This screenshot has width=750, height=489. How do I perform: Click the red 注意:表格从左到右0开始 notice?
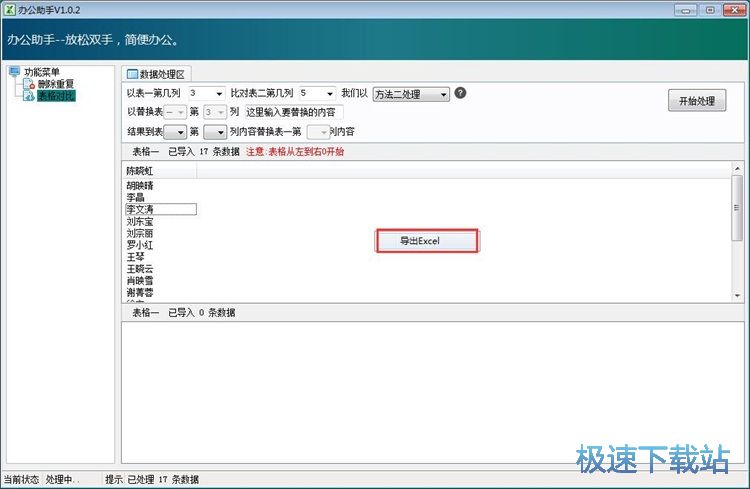[x=295, y=152]
